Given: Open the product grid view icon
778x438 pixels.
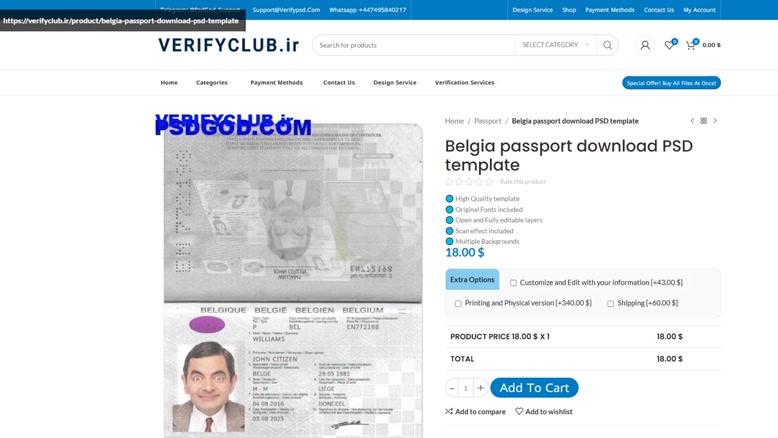Looking at the screenshot, I should (x=704, y=121).
